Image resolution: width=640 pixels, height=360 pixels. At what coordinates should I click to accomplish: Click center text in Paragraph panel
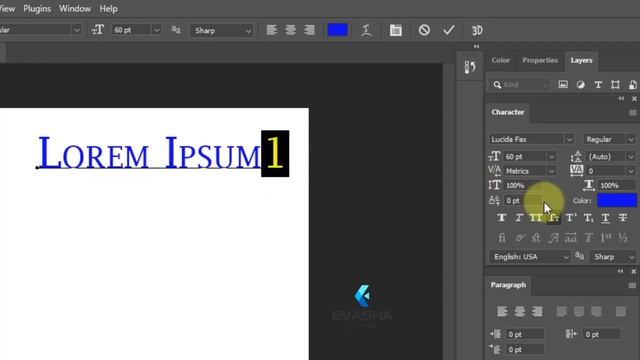[x=520, y=312]
